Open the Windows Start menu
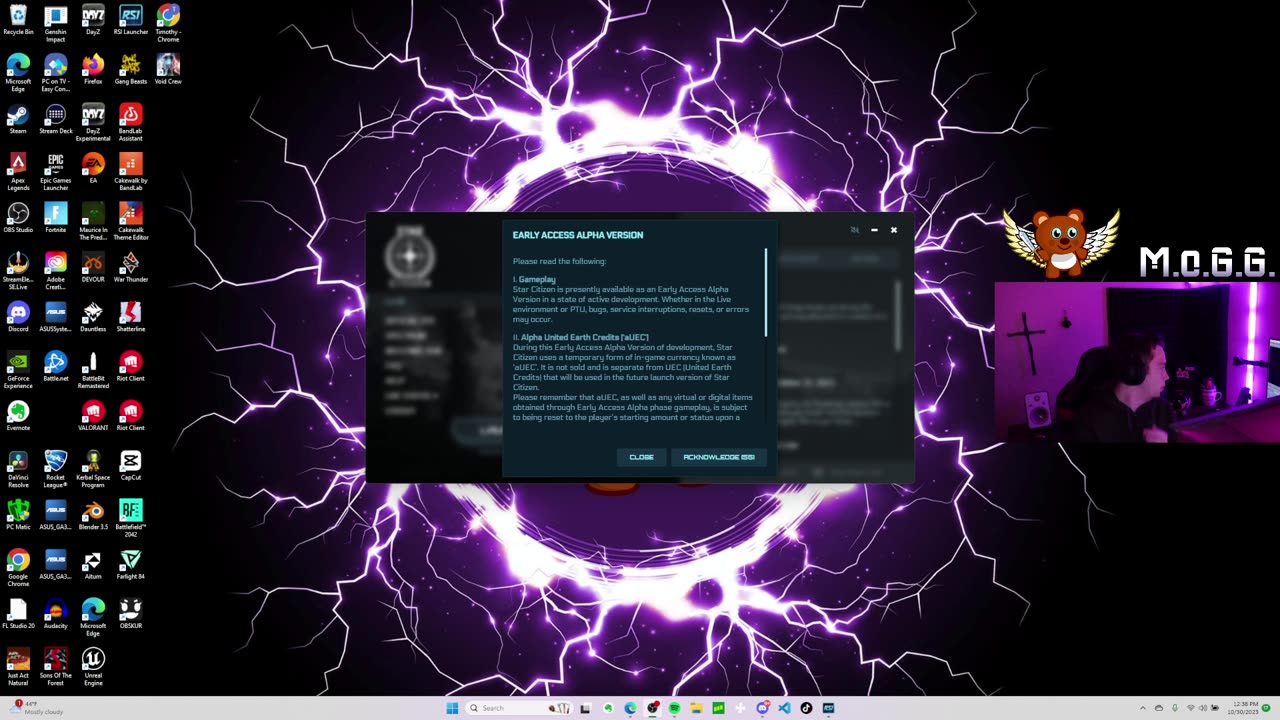This screenshot has width=1280, height=720. point(452,708)
